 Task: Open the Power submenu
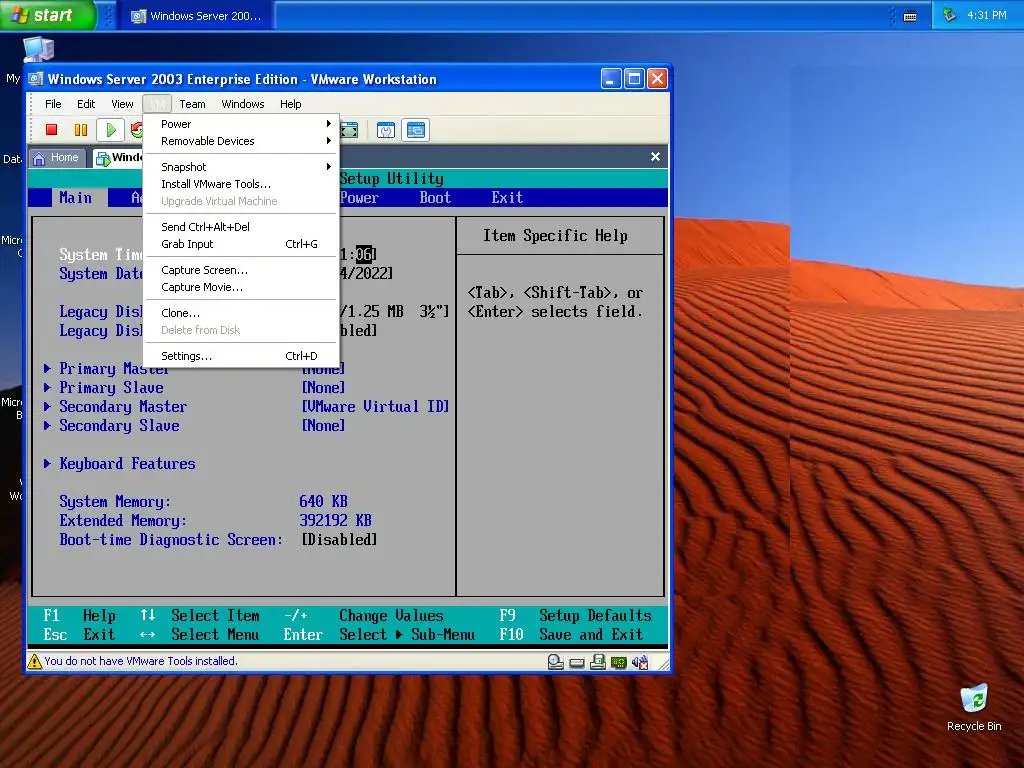(x=241, y=123)
